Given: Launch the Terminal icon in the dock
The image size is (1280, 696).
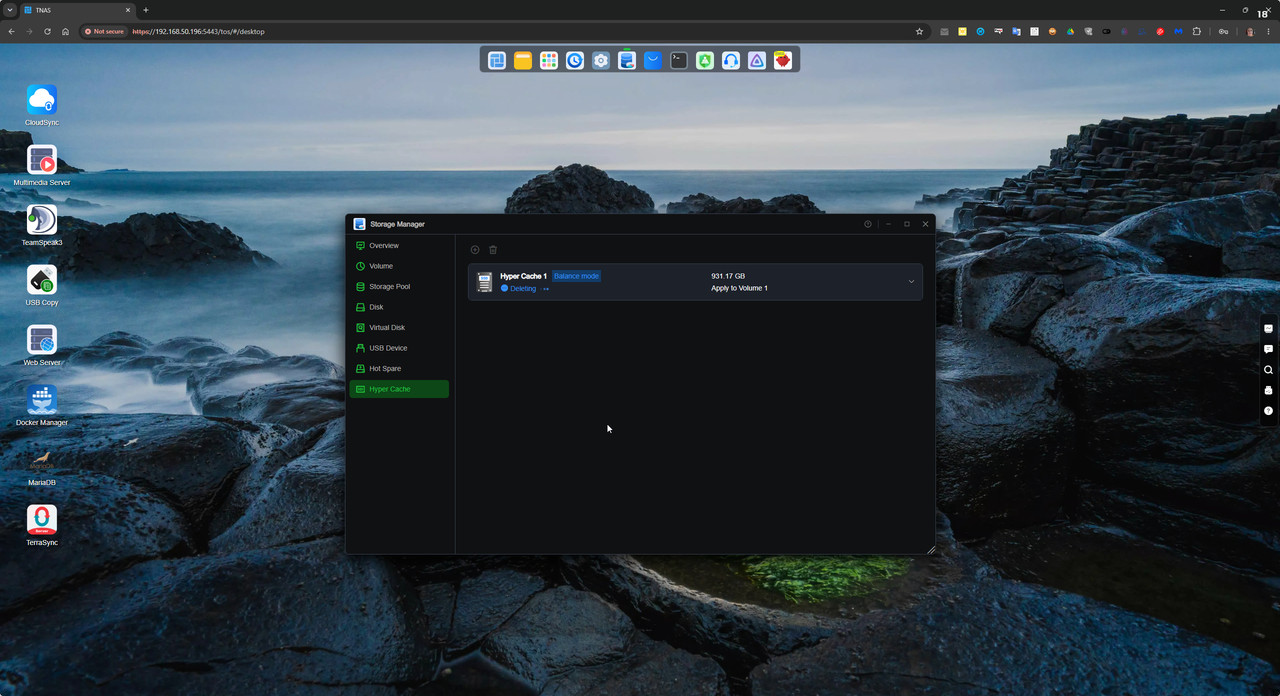Looking at the screenshot, I should coord(679,61).
